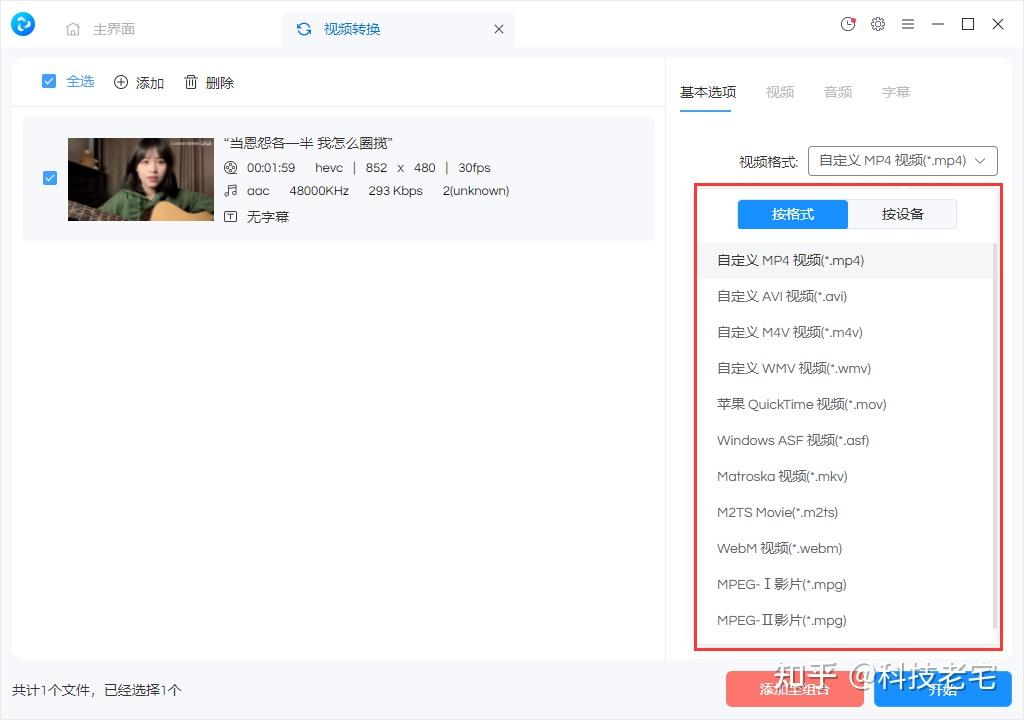Uncheck the 全选 select-all checkbox
1024x720 pixels.
(x=48, y=81)
